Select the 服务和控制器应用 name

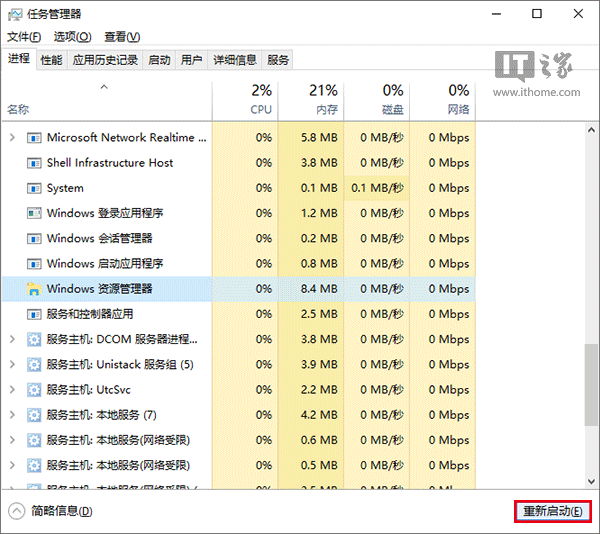tap(90, 314)
